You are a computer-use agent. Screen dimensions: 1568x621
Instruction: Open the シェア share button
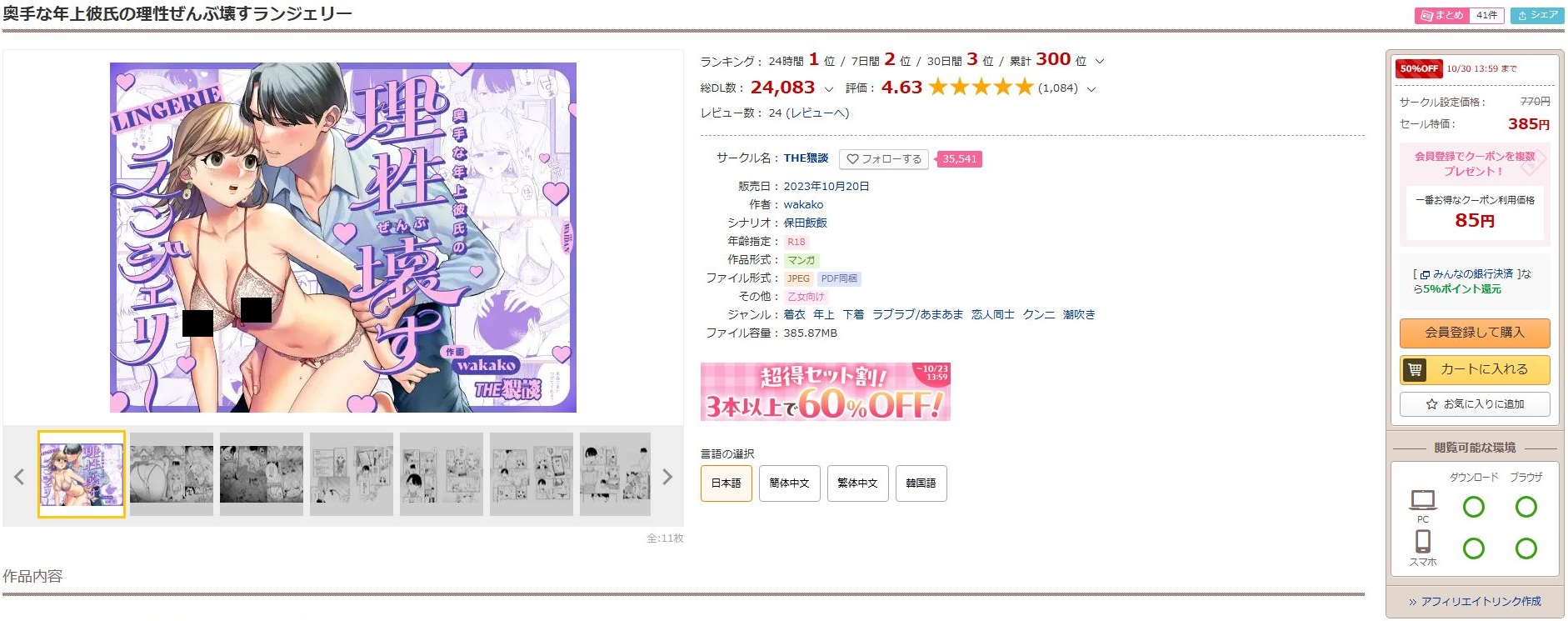pyautogui.click(x=1537, y=15)
